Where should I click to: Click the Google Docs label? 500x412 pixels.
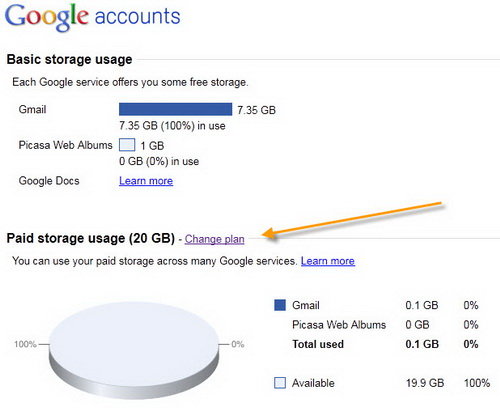click(x=49, y=181)
